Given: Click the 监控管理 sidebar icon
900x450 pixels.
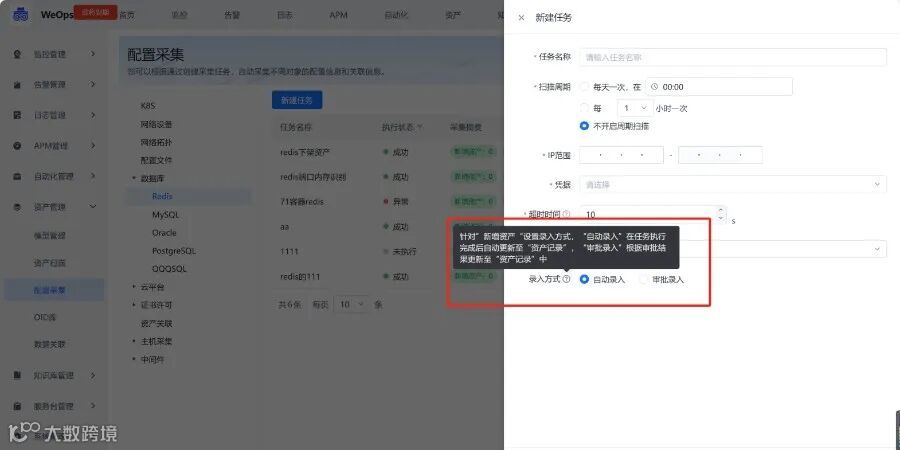Looking at the screenshot, I should (x=17, y=55).
